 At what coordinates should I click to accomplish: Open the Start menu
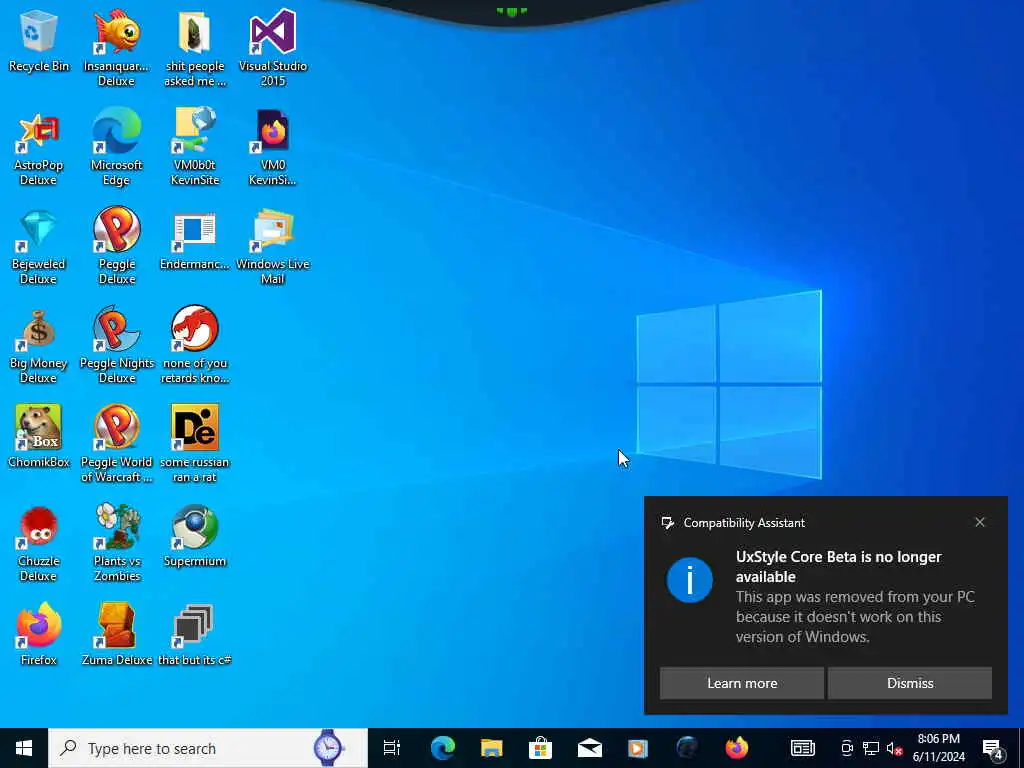[x=24, y=748]
